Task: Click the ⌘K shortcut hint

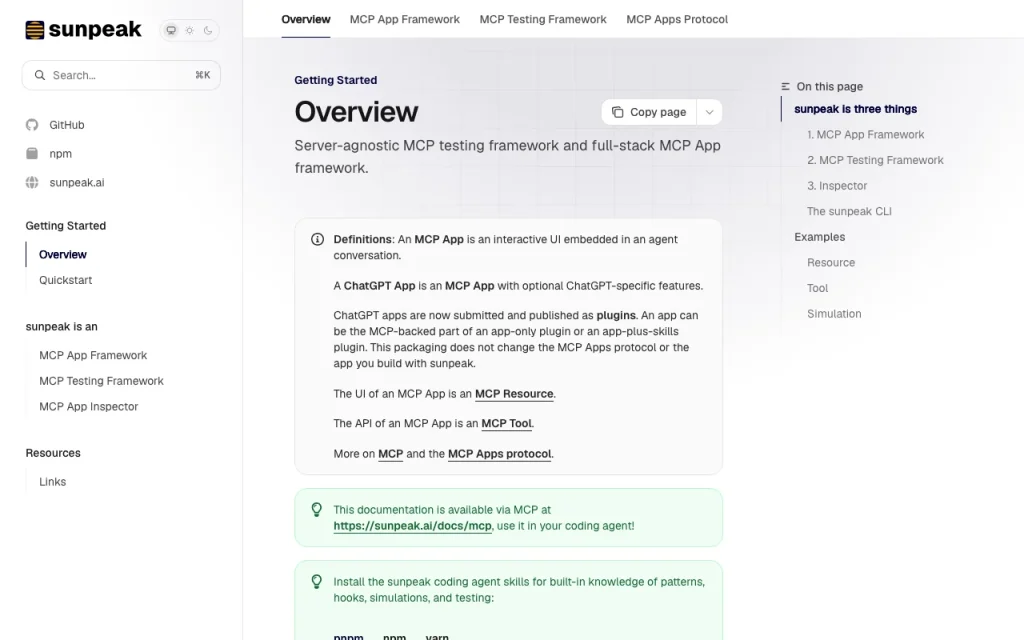Action: click(202, 75)
